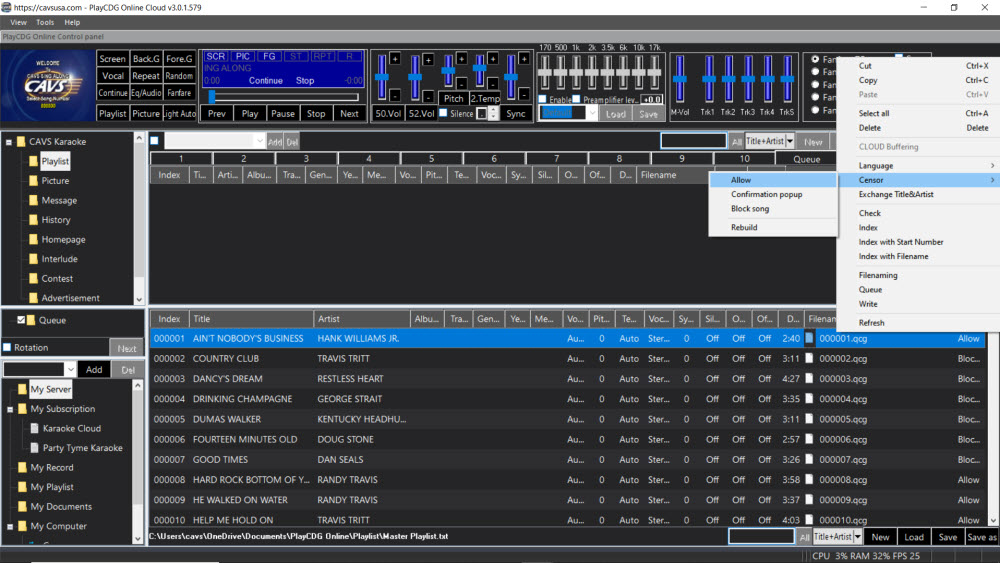Choose Index with Start Number
This screenshot has width=1000, height=563.
click(918, 242)
